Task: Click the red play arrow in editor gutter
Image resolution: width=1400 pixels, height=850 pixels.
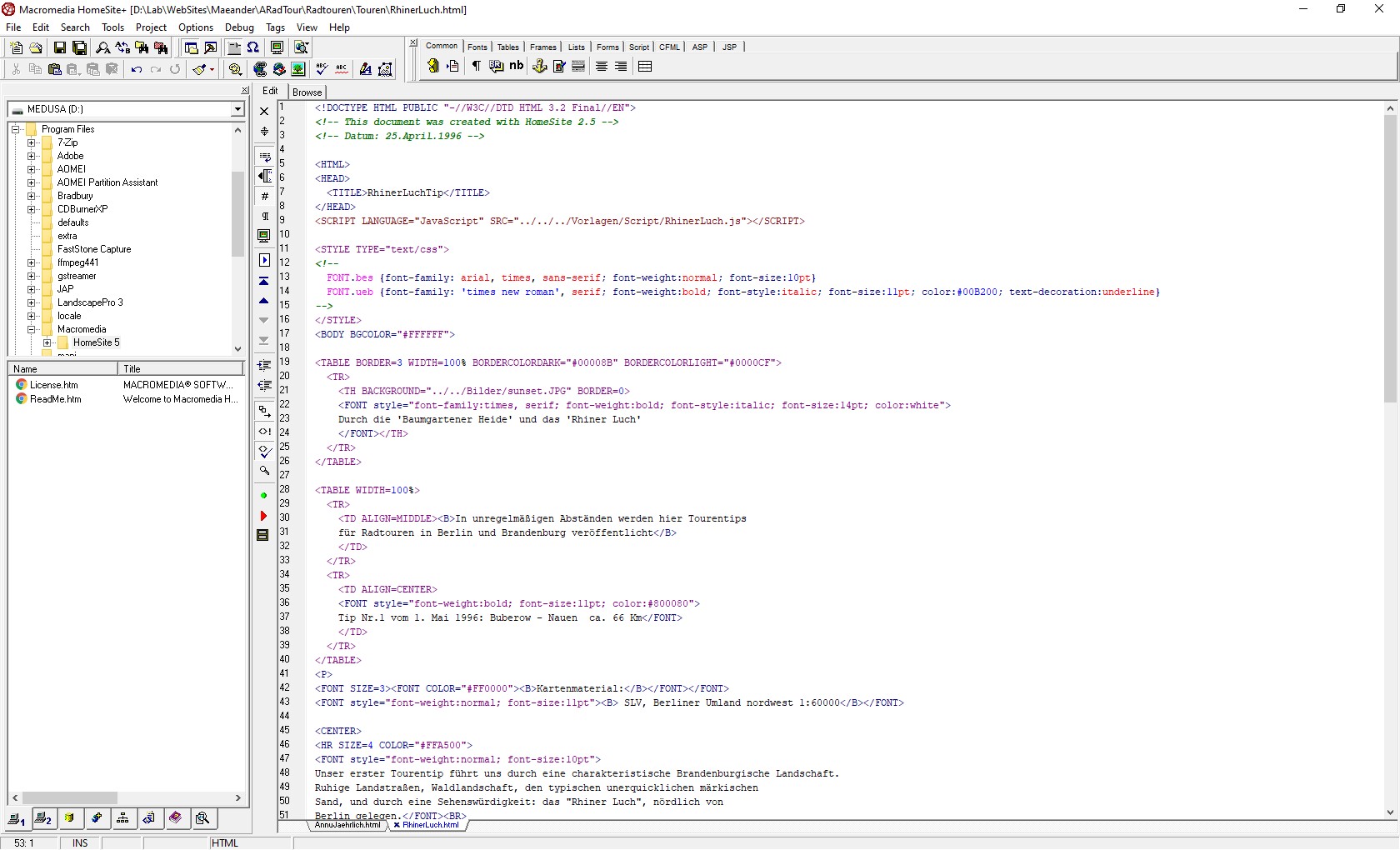Action: tap(264, 516)
